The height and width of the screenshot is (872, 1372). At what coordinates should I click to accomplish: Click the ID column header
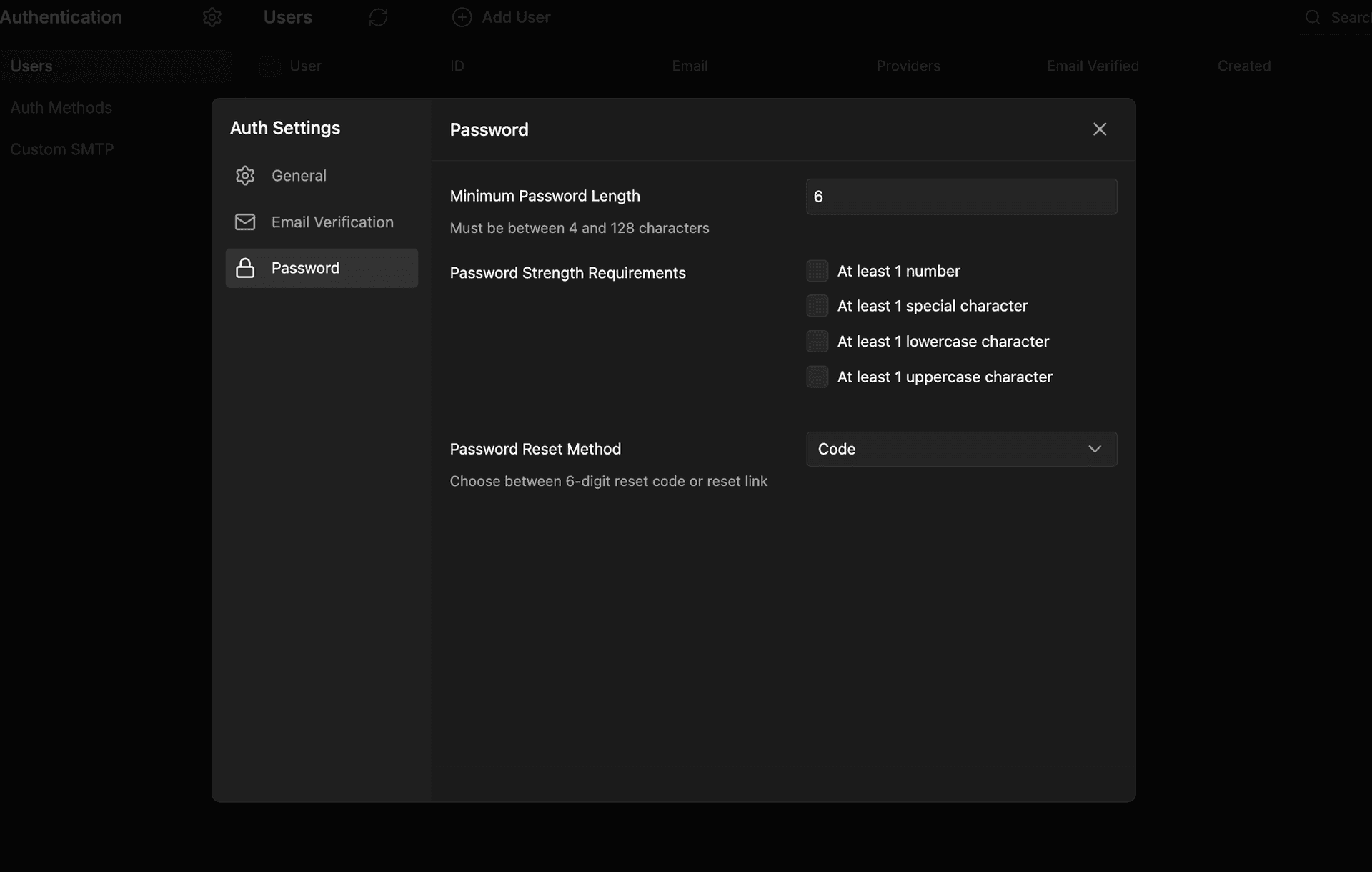(x=457, y=66)
